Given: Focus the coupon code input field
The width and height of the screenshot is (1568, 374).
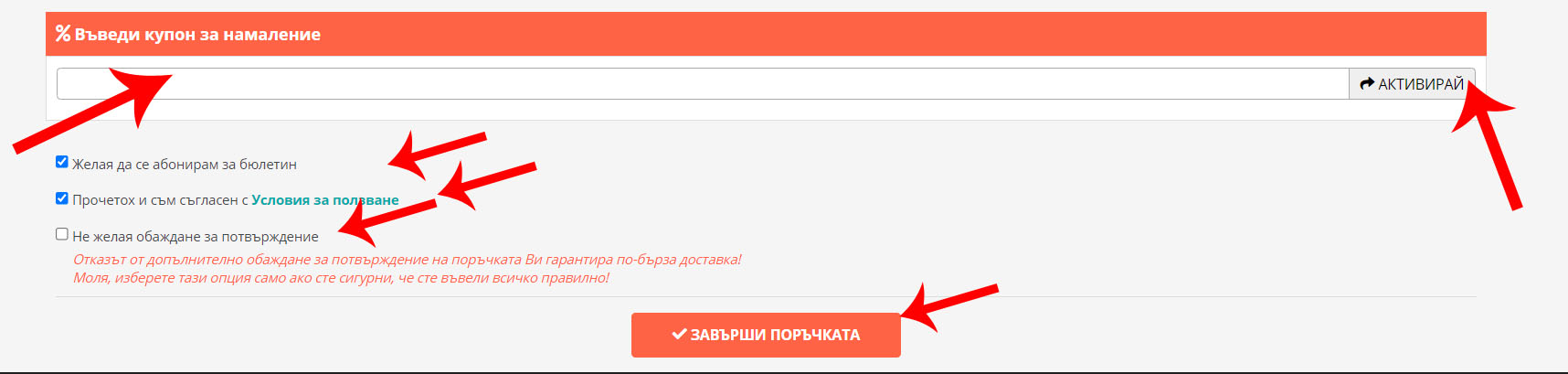Looking at the screenshot, I should (703, 83).
